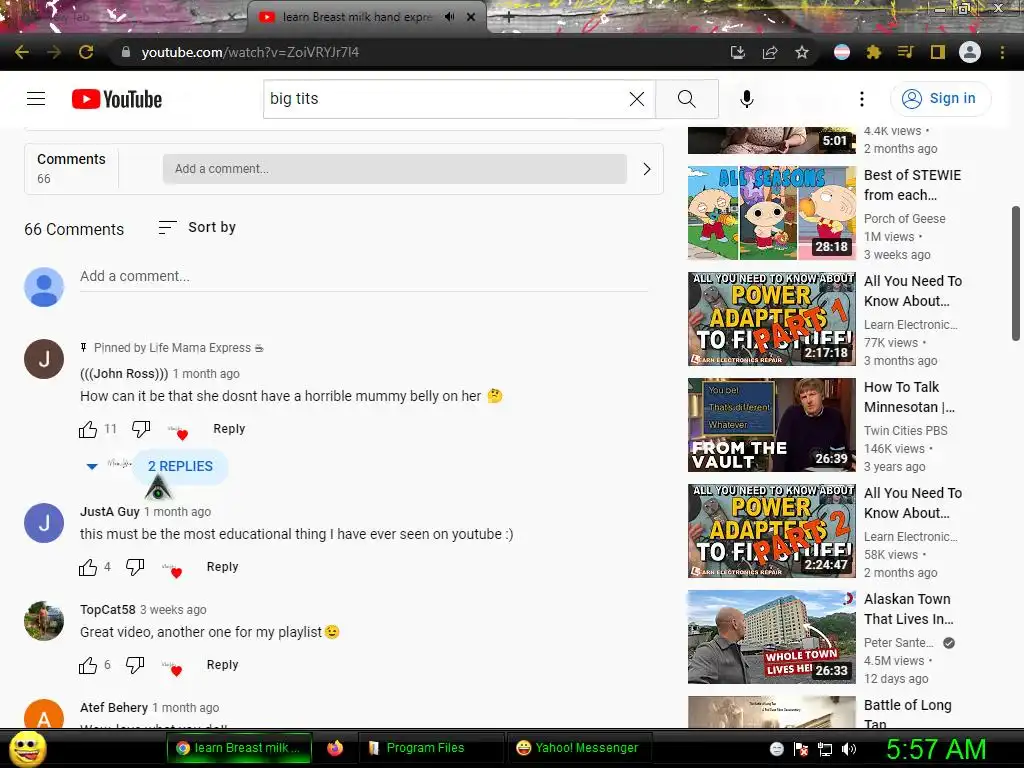Open Atef Behery commenter name
1024x768 pixels.
point(114,708)
